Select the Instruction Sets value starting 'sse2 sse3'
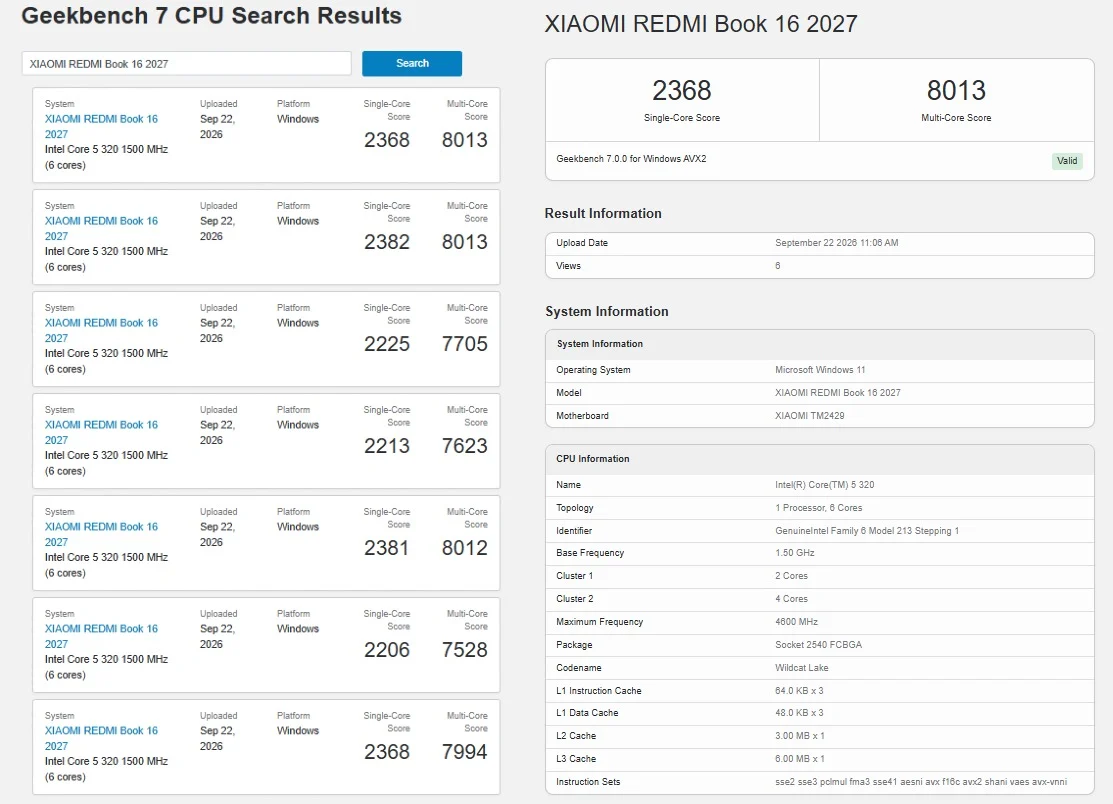 (x=921, y=782)
